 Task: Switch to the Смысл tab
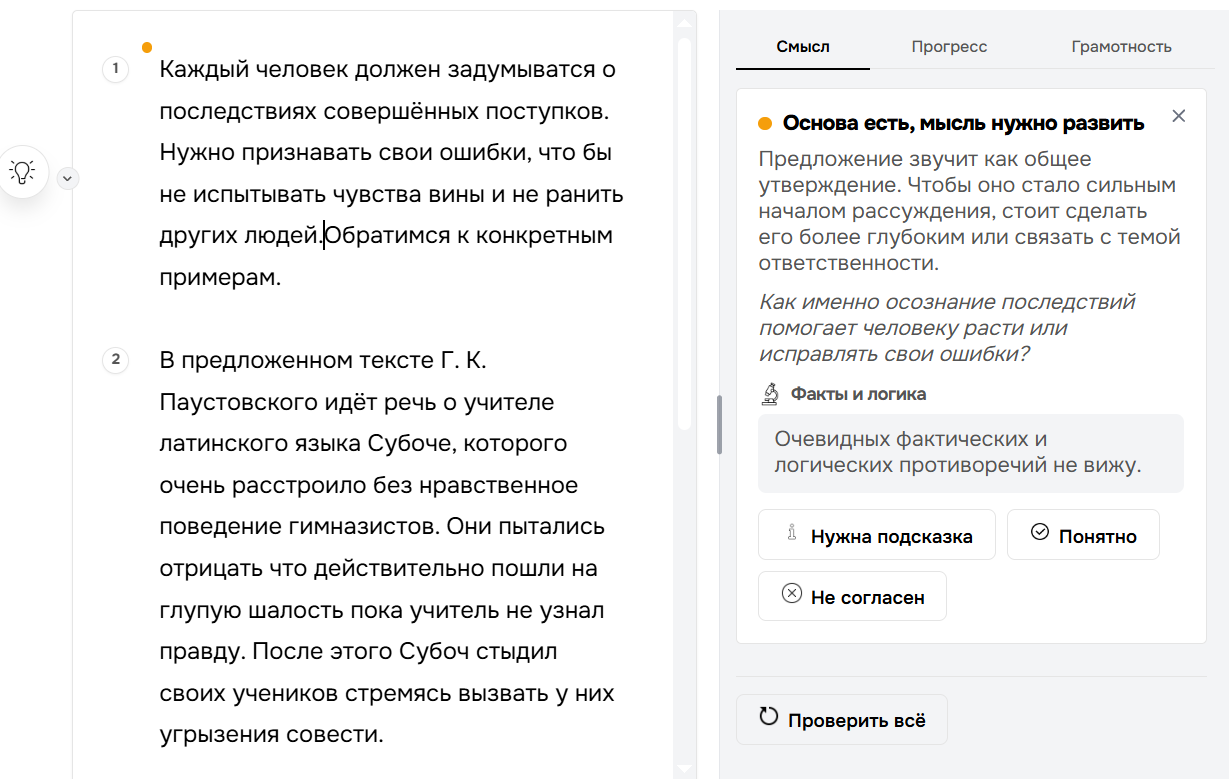click(803, 47)
